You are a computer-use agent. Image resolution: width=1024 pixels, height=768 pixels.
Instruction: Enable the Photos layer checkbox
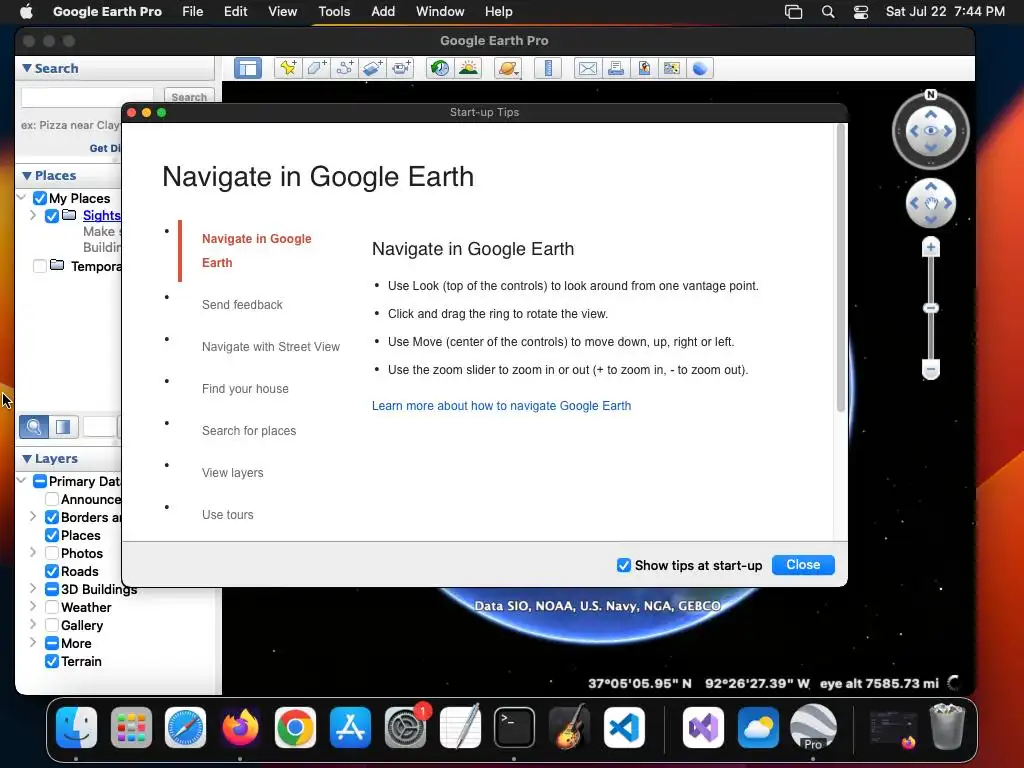pyautogui.click(x=52, y=553)
